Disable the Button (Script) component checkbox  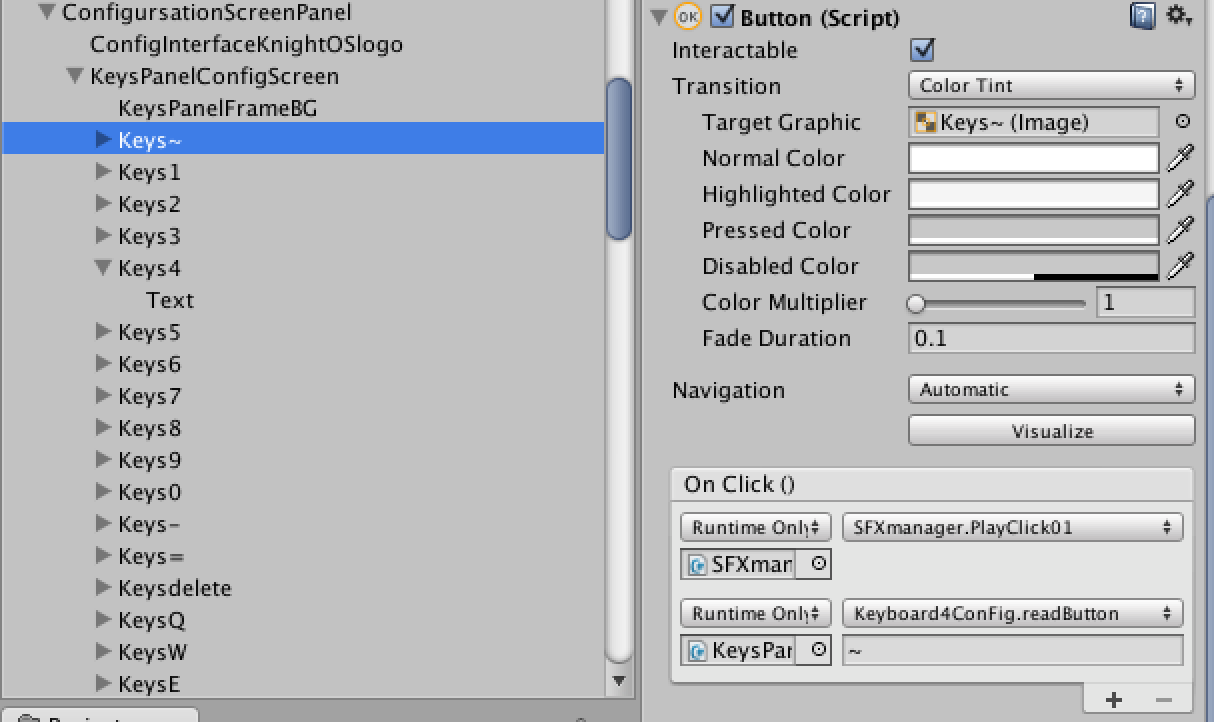pos(722,17)
